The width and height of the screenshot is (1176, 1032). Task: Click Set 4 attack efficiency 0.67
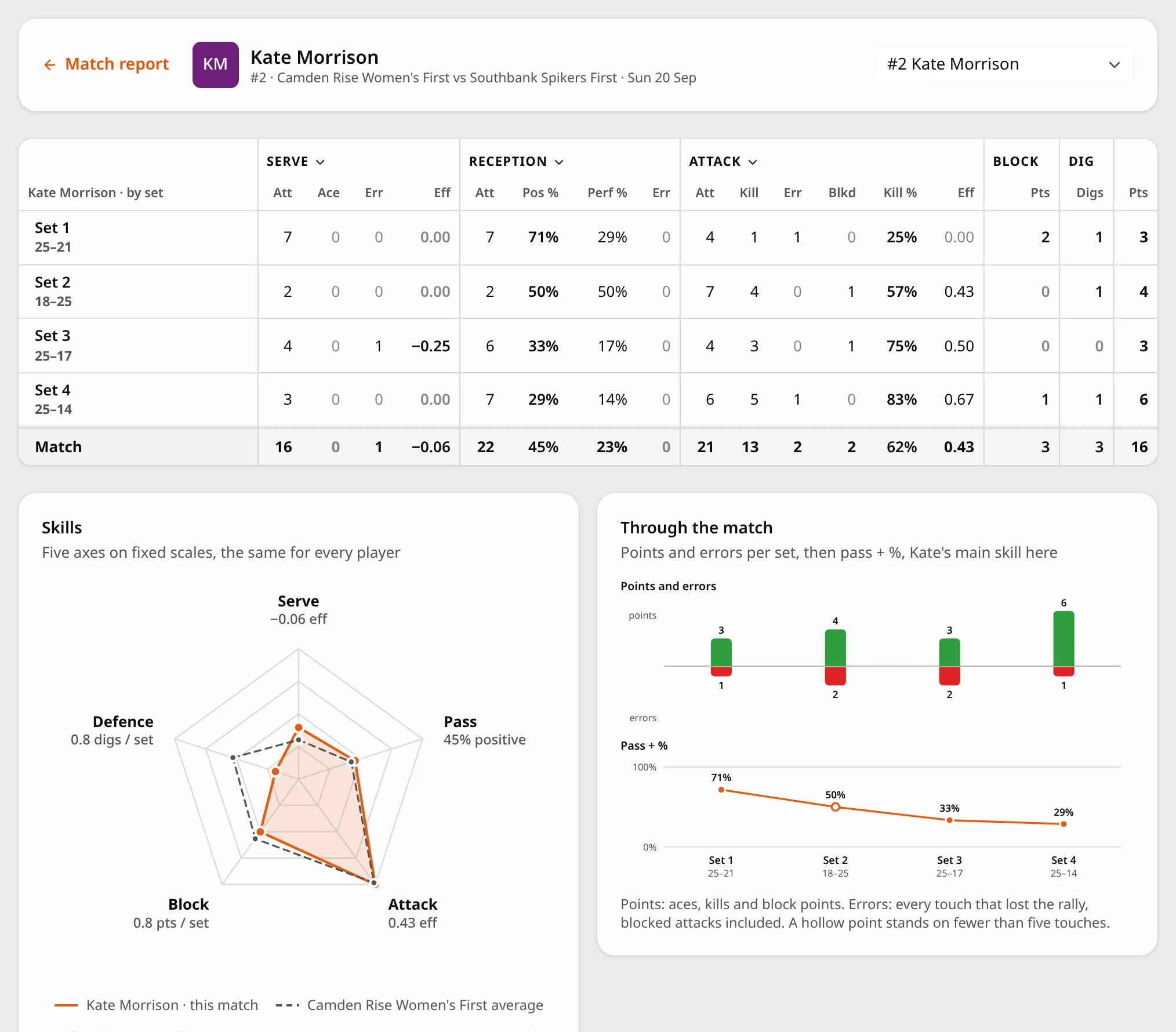[959, 399]
